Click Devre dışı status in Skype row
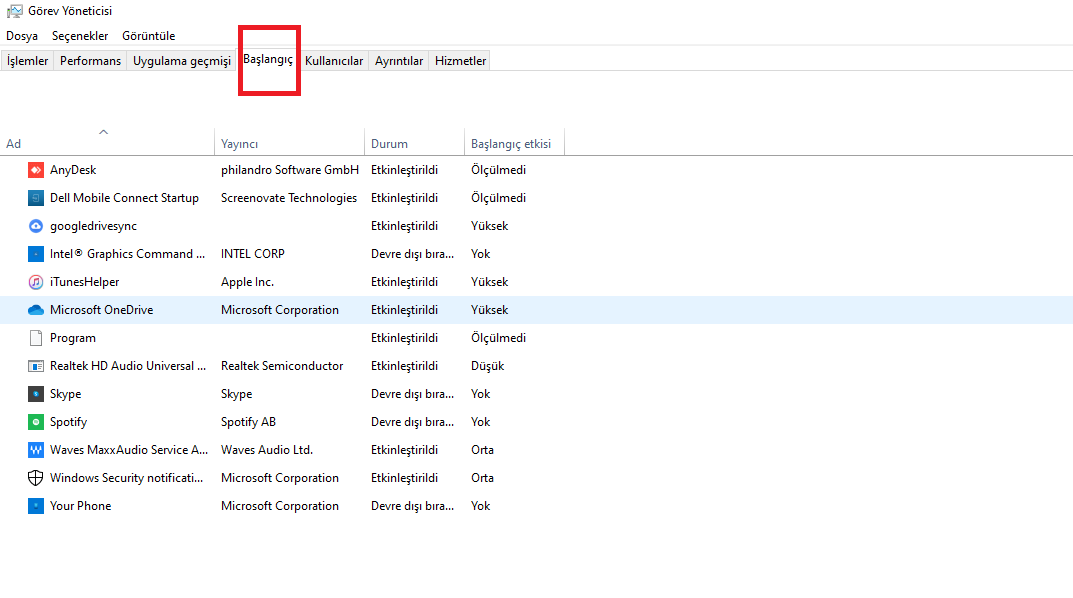Screen dimensions: 1073x598 point(413,394)
